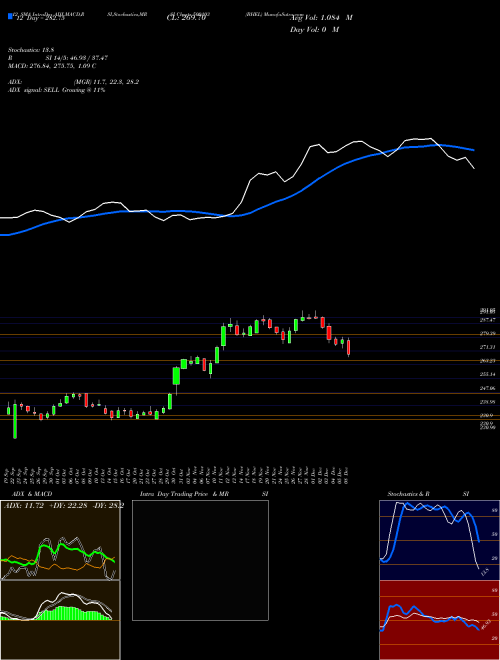
Task: Open the ADX indicator chart panel
Action: coord(60,540)
